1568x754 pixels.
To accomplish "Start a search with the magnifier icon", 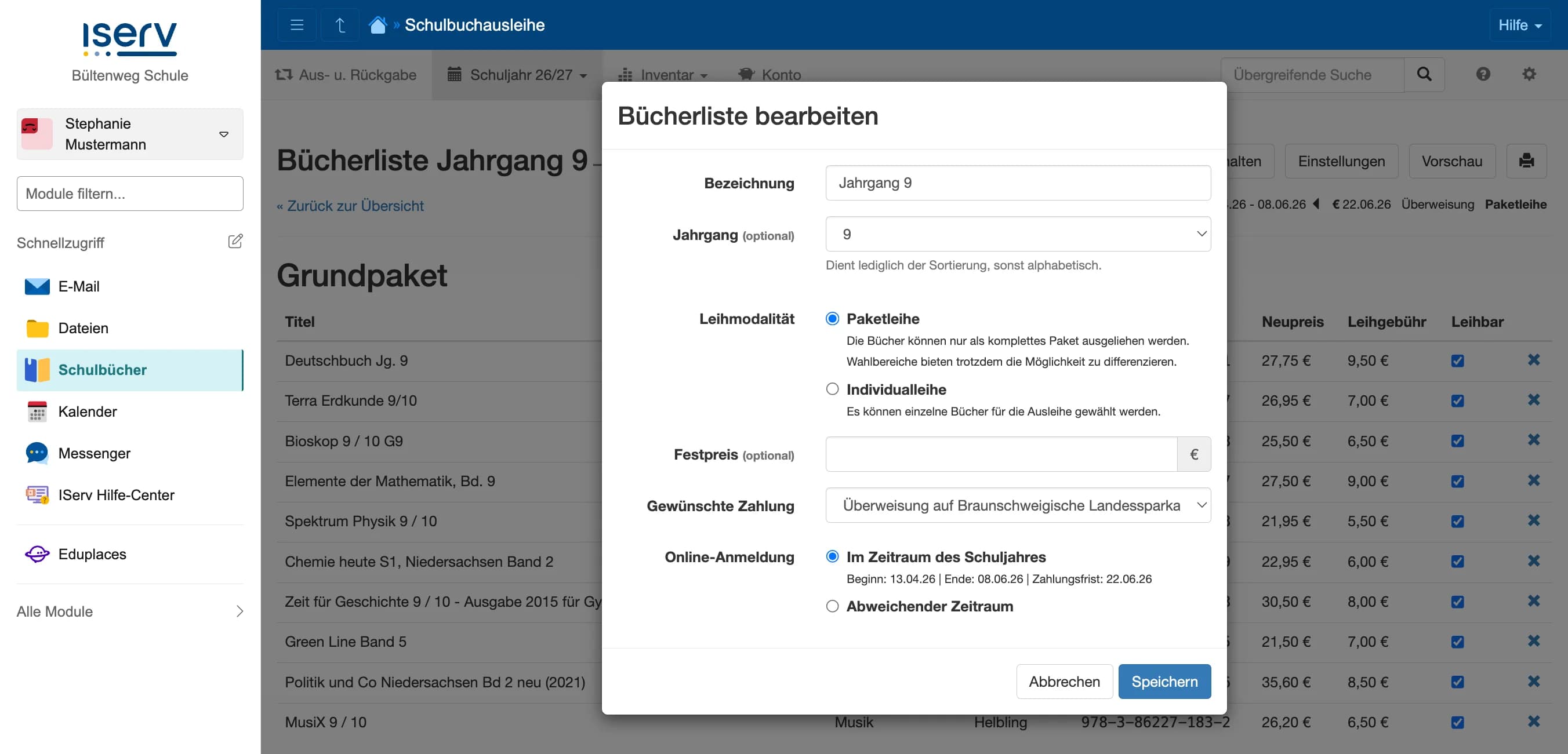I will [x=1424, y=74].
